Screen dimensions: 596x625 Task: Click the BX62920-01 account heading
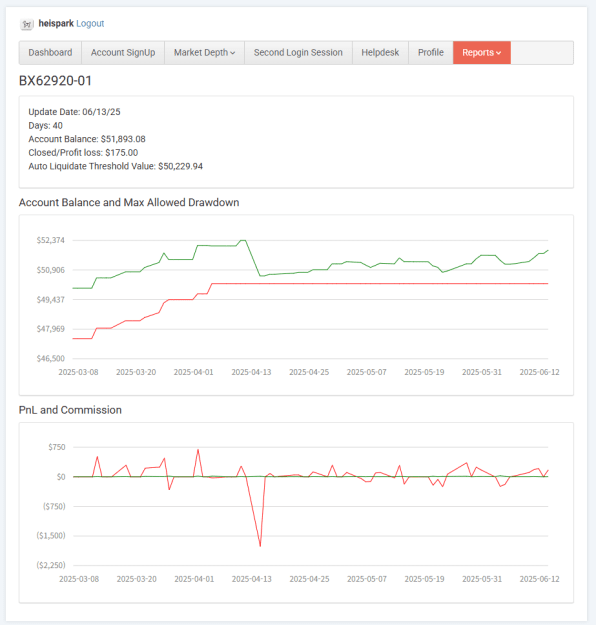[x=55, y=81]
